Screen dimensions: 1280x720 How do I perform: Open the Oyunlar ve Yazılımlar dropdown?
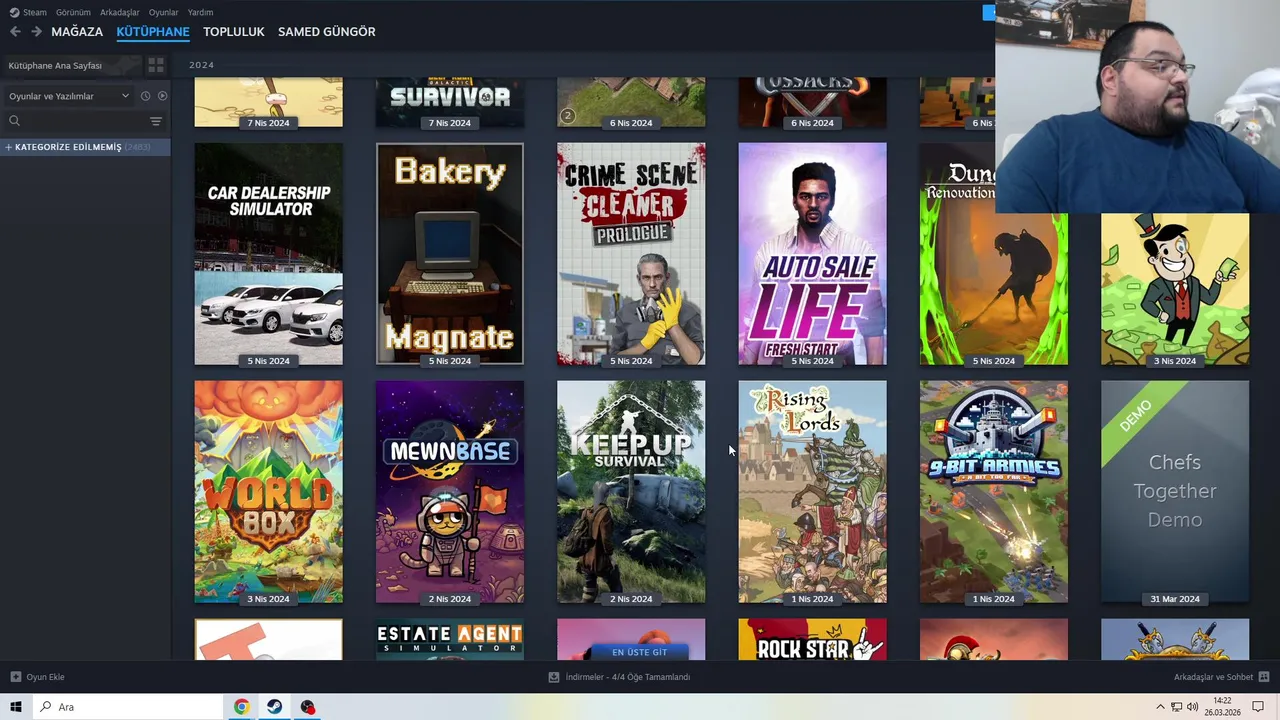coord(69,96)
